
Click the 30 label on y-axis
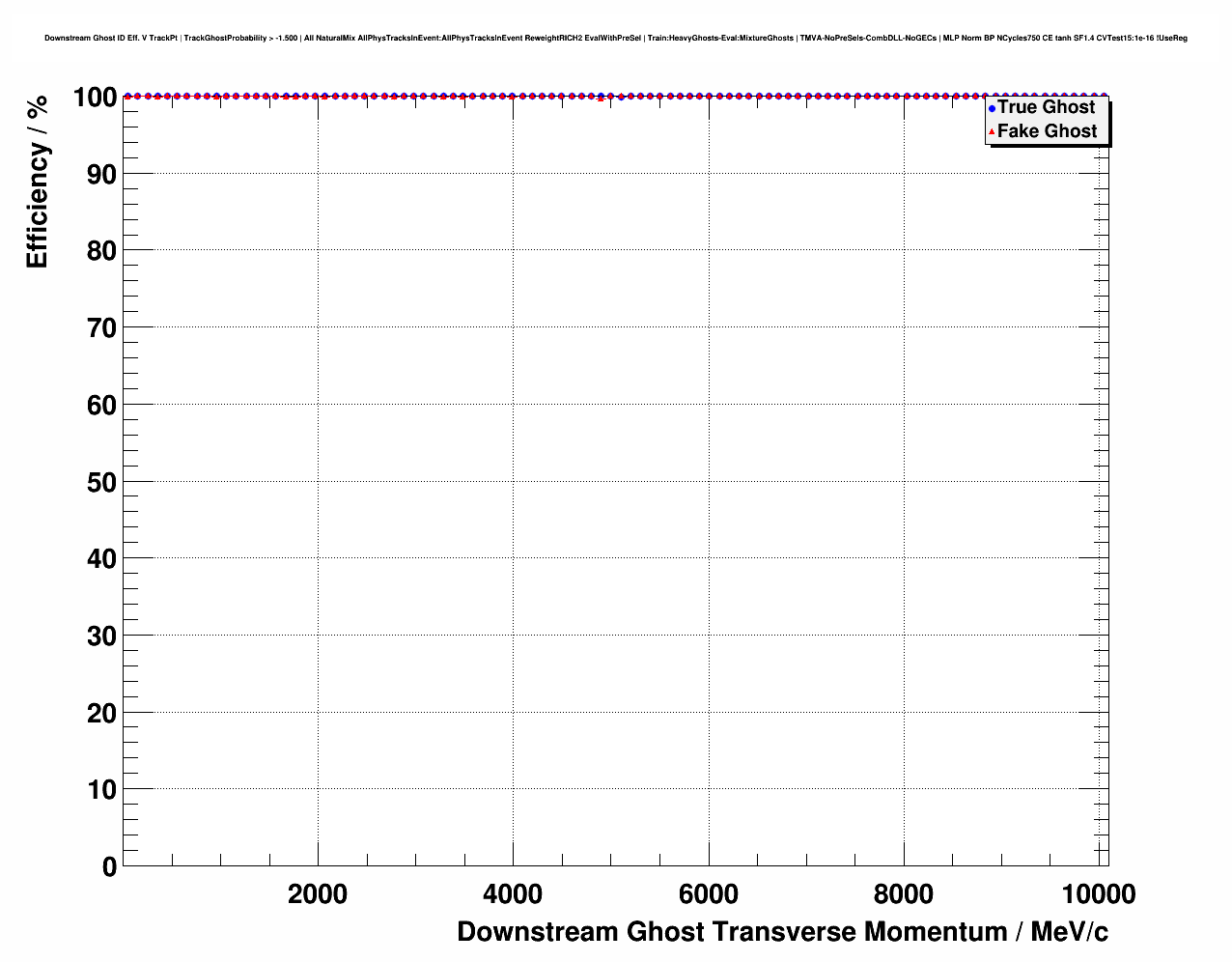pyautogui.click(x=101, y=637)
